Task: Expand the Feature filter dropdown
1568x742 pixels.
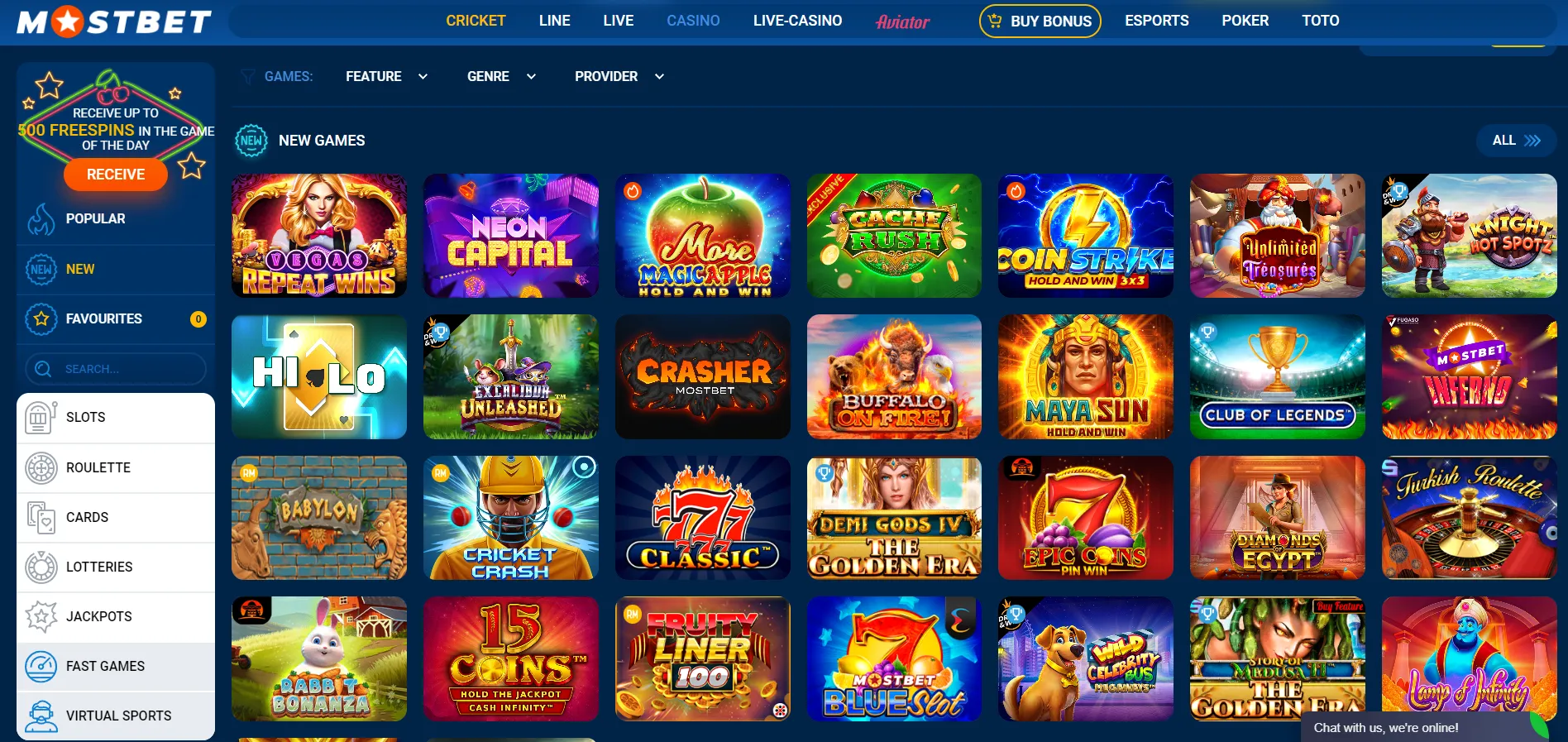Action: pos(386,76)
